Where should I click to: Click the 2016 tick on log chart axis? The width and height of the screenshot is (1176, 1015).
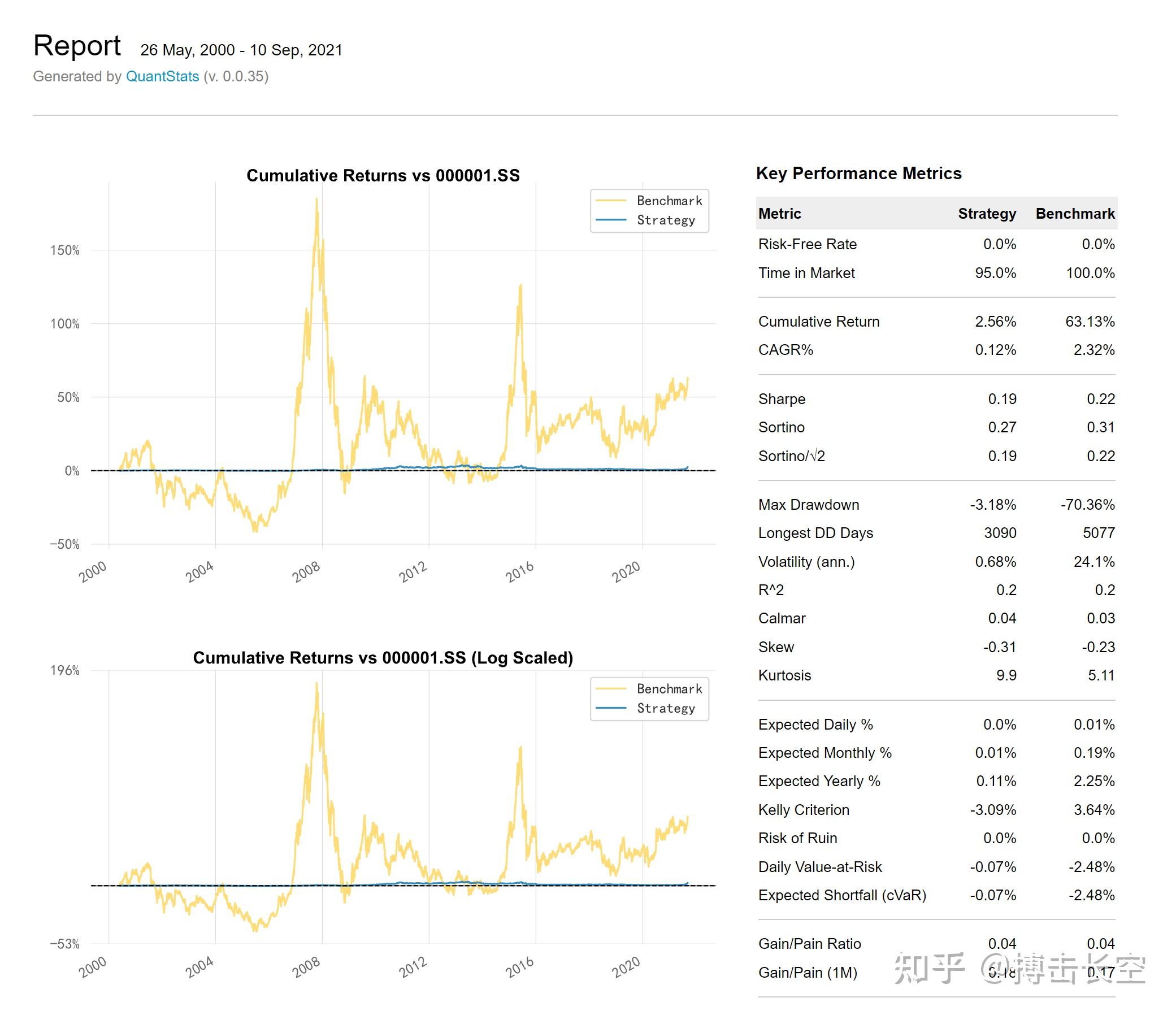click(x=520, y=968)
